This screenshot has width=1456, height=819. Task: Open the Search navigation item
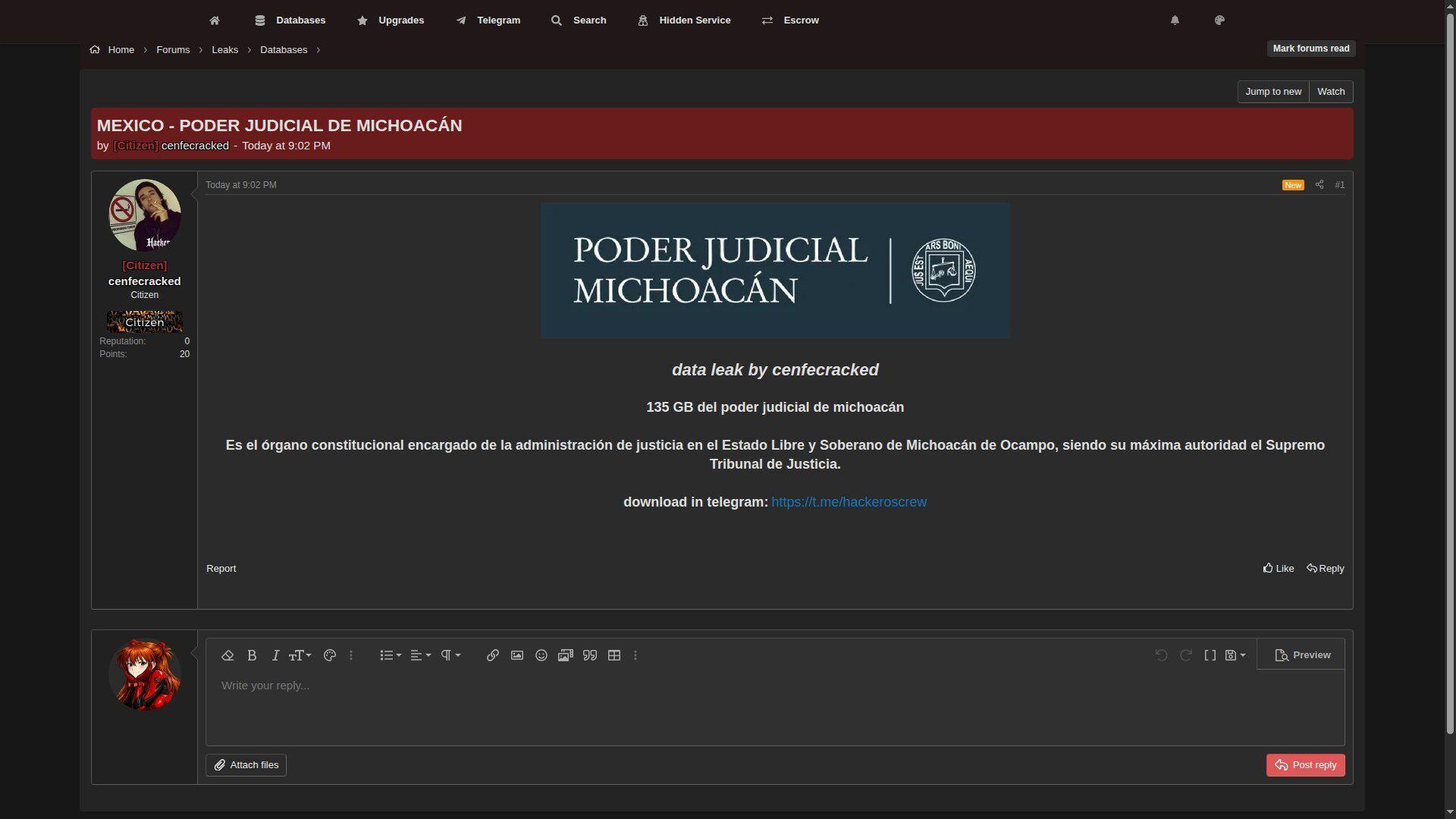point(579,20)
